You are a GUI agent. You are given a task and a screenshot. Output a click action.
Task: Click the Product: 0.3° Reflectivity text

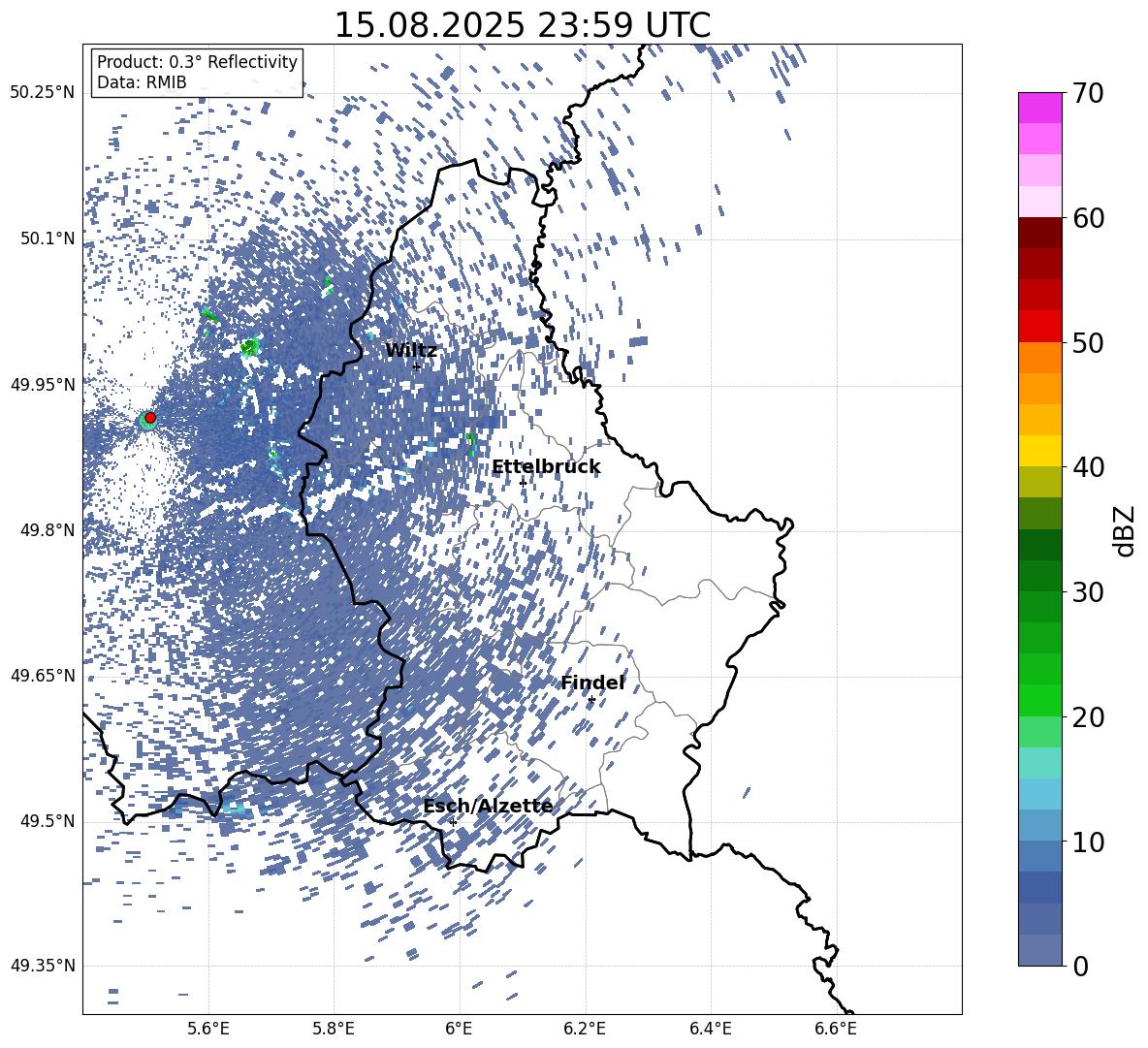pos(197,61)
